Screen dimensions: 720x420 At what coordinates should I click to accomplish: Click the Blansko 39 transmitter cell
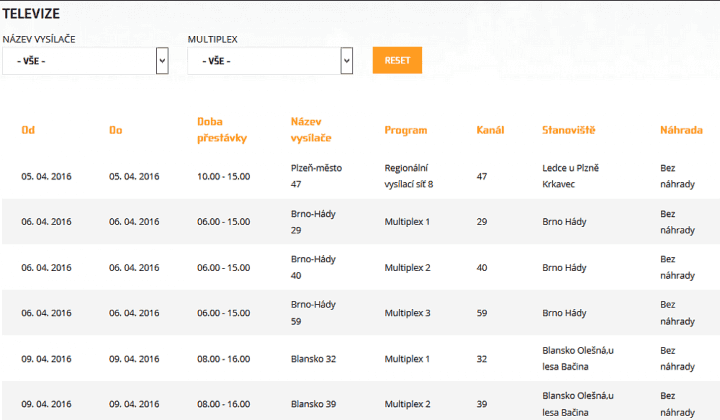coord(313,404)
